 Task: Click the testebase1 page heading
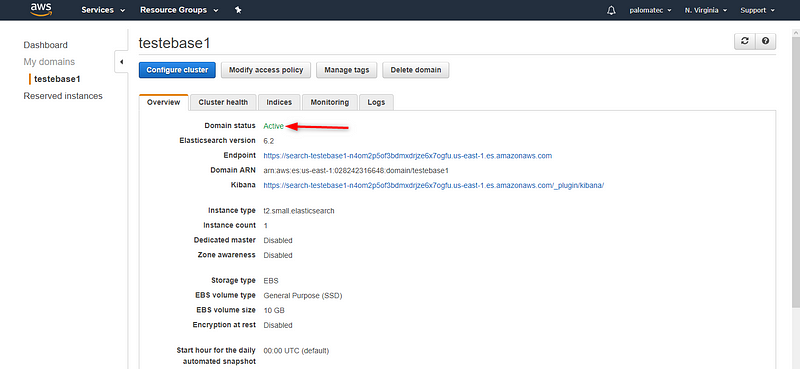point(174,43)
